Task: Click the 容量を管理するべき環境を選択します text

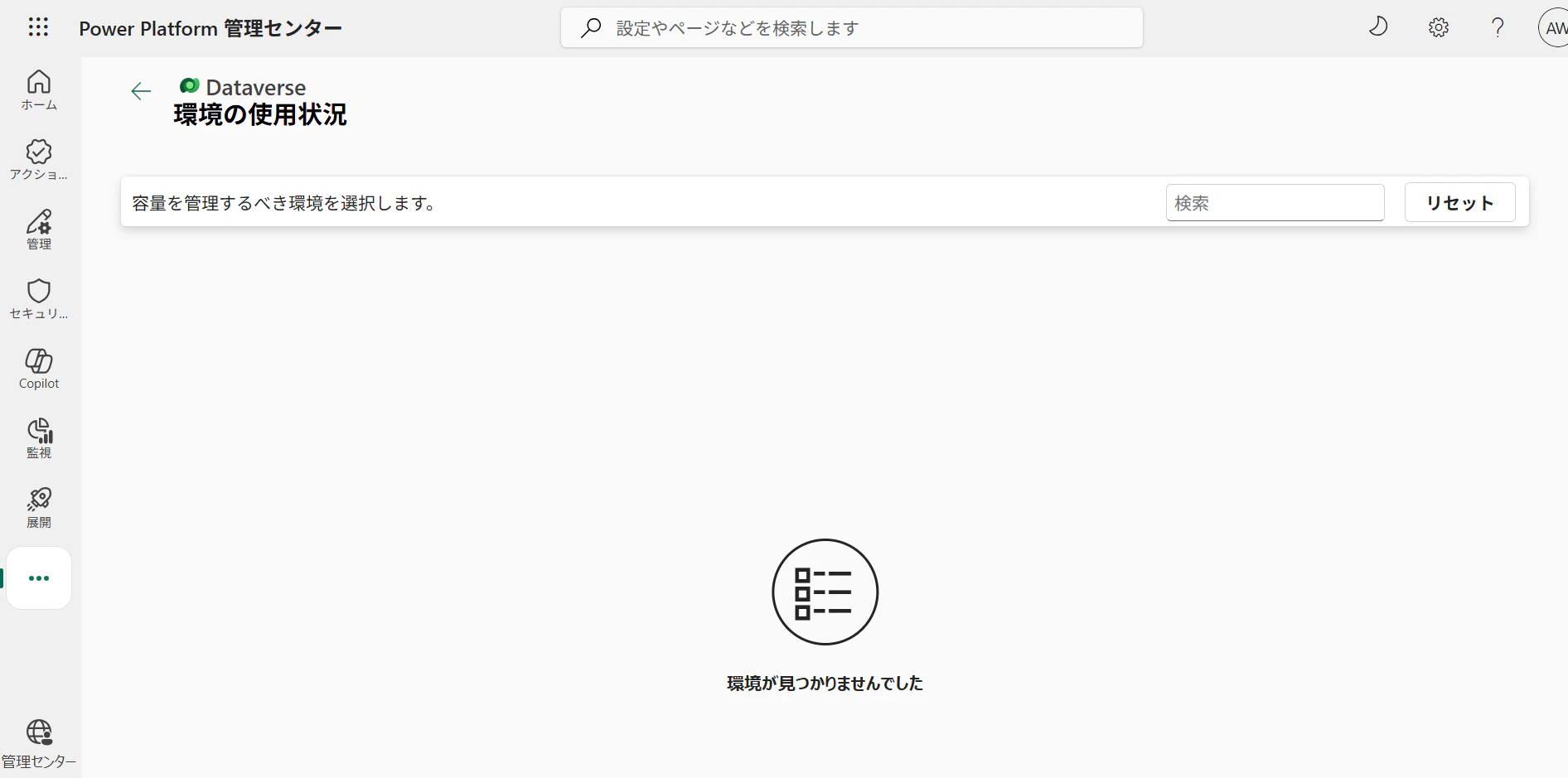Action: [284, 203]
